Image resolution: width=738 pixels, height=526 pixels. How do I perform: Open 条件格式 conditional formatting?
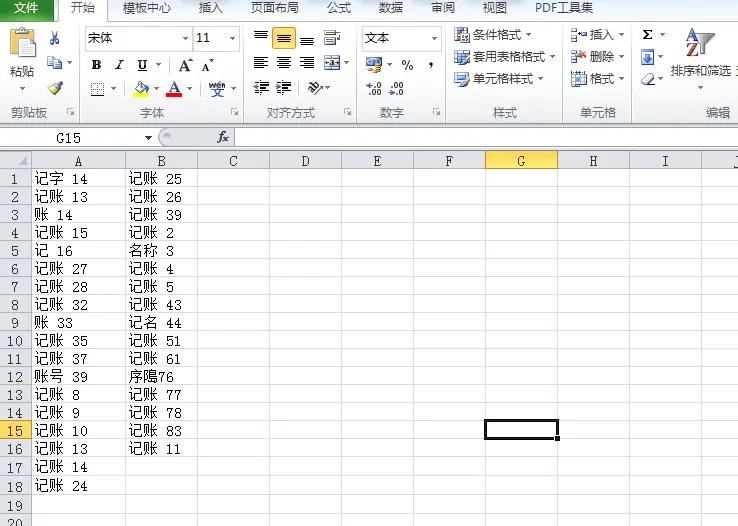[x=492, y=35]
